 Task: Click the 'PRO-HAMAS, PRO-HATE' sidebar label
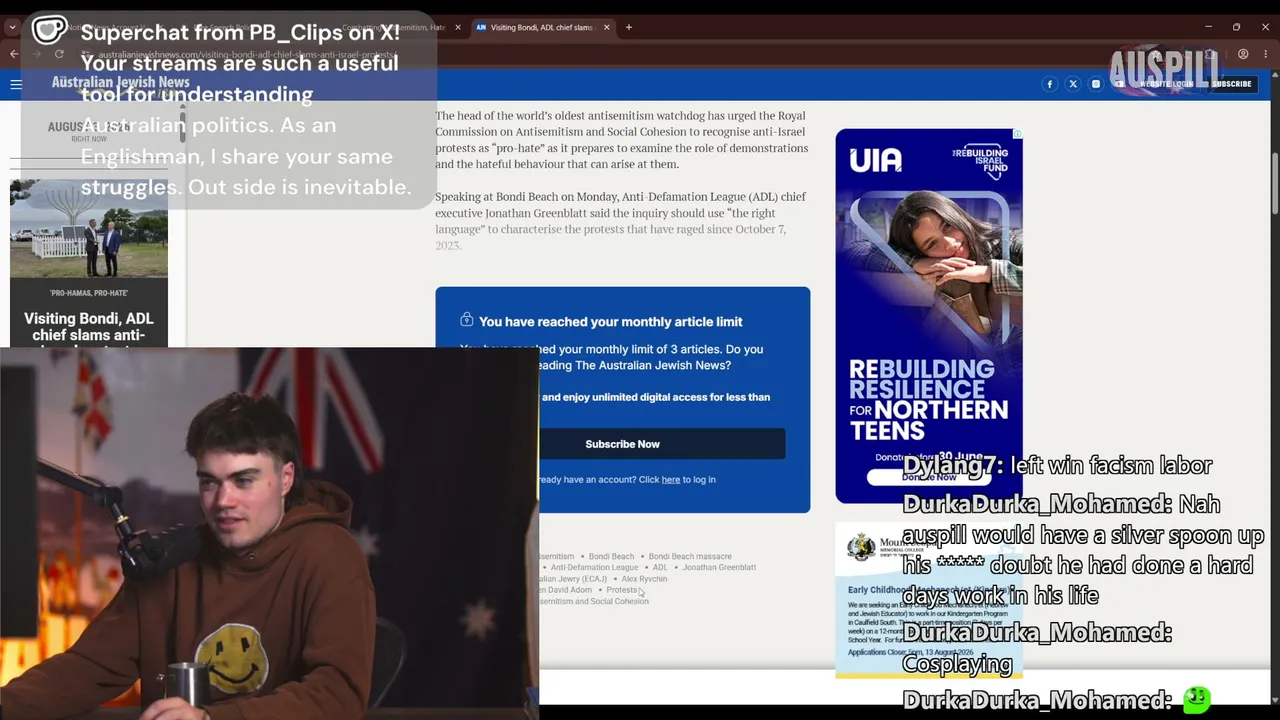click(x=89, y=293)
